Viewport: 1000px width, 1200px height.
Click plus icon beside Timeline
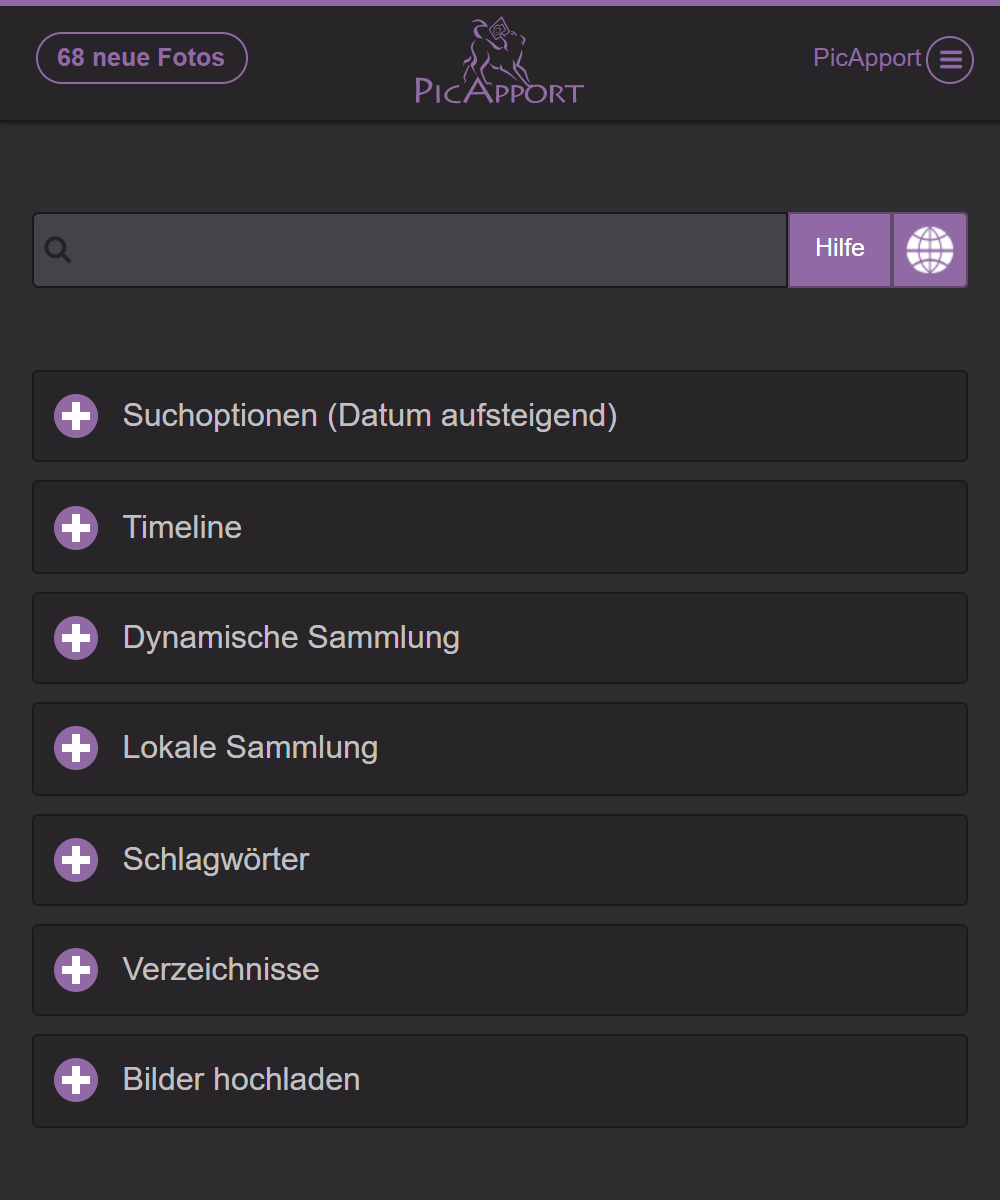click(76, 527)
